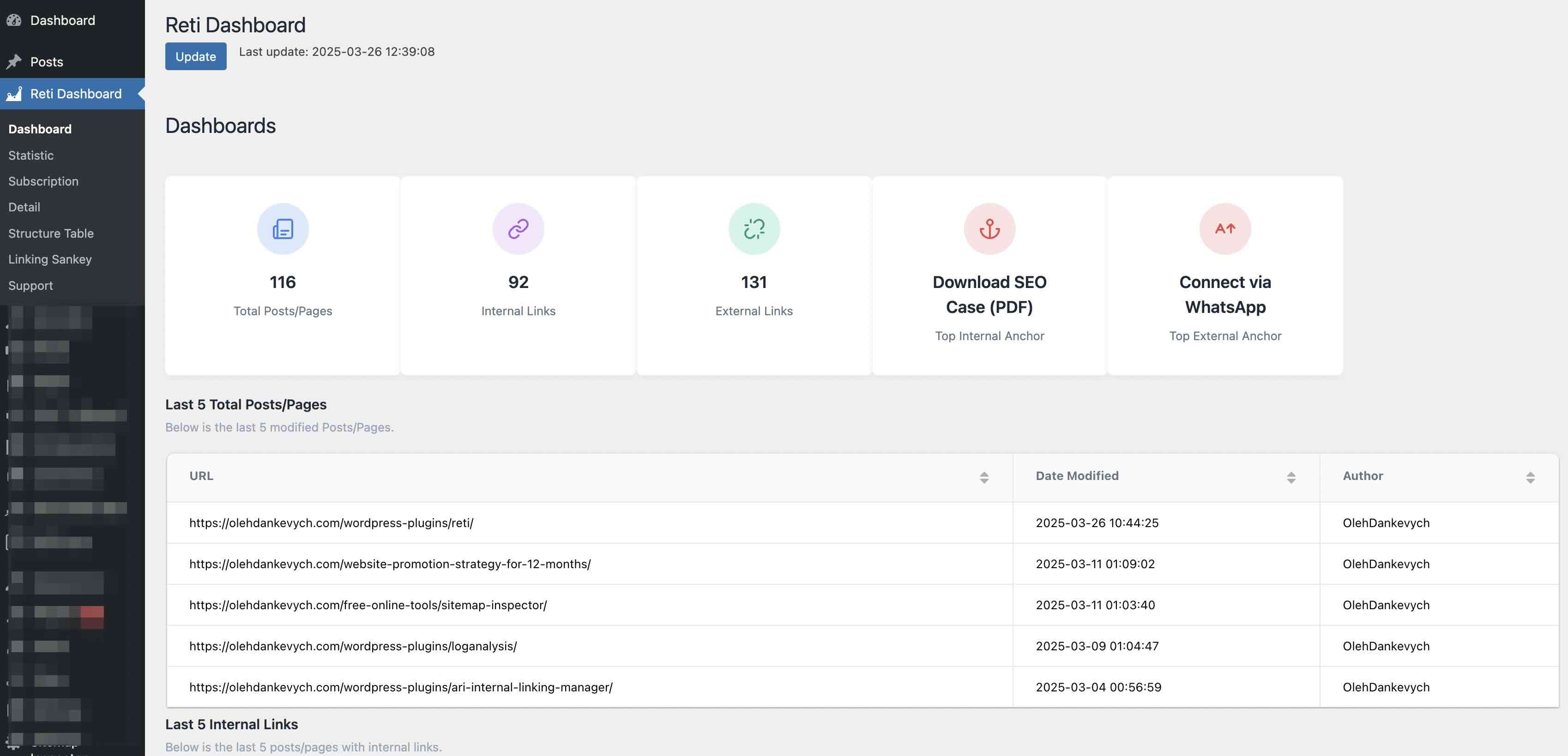This screenshot has height=756, width=1568.
Task: Click the Top External Anchor label
Action: [x=1224, y=336]
